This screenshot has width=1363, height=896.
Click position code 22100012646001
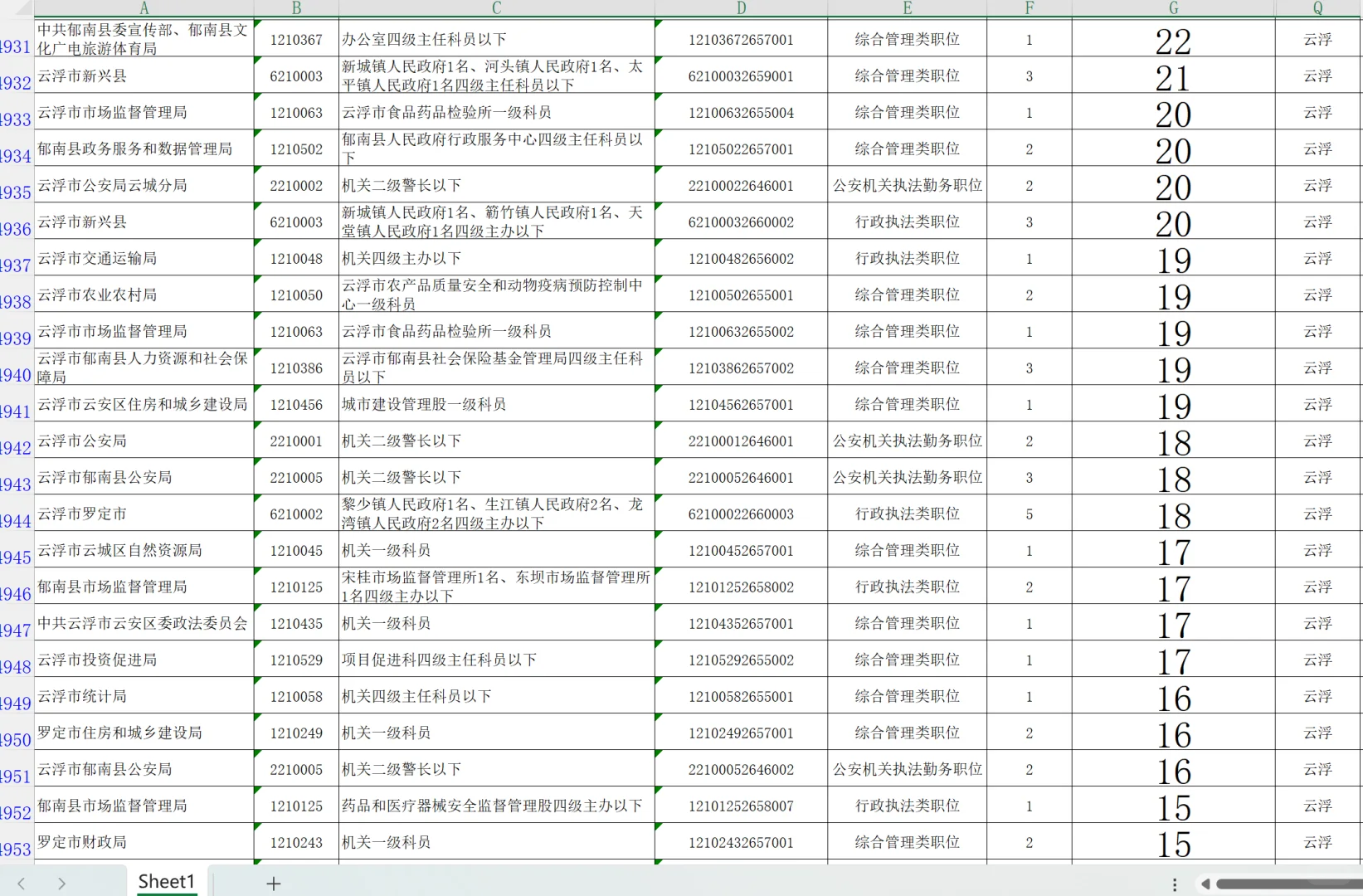click(x=741, y=441)
